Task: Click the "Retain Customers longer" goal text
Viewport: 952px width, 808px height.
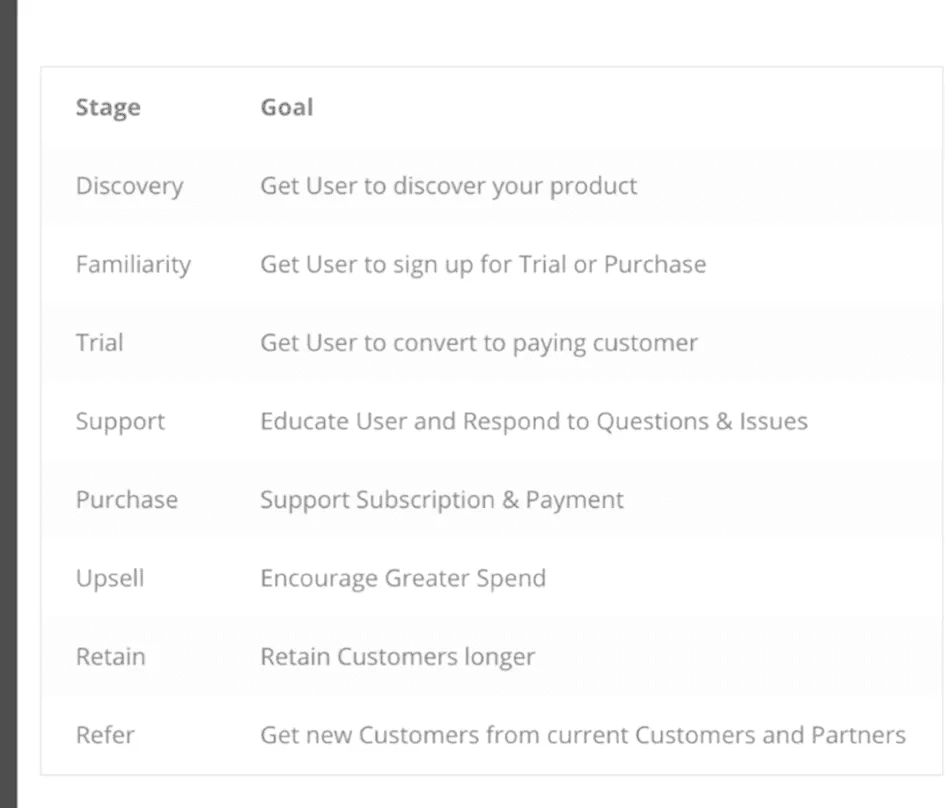Action: coord(397,657)
